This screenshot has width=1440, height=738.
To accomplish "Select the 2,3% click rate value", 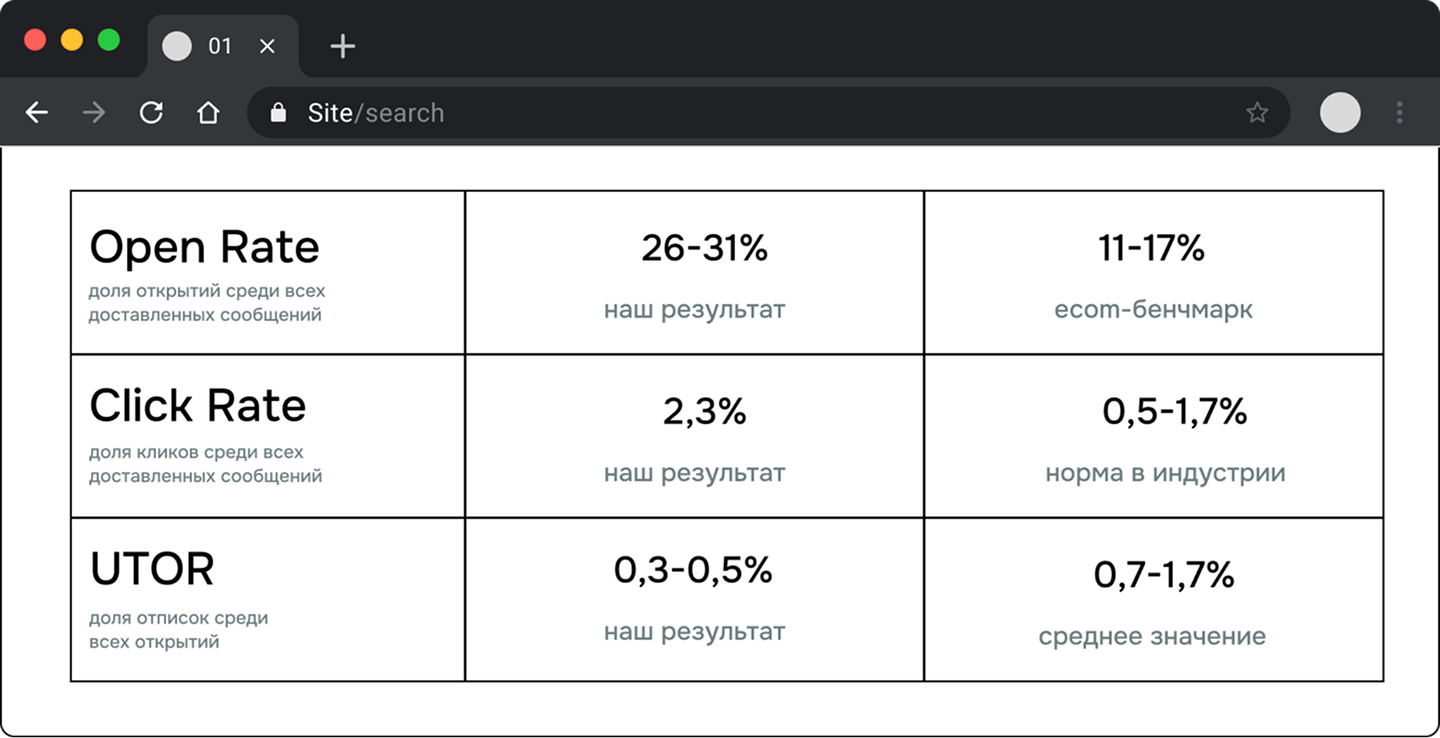I will (x=704, y=411).
